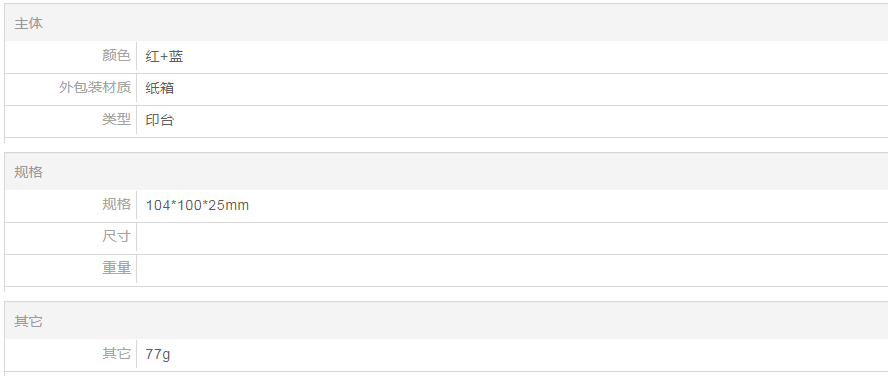The width and height of the screenshot is (894, 376).
Task: Click the 104*100*25mm size value
Action: pos(197,205)
